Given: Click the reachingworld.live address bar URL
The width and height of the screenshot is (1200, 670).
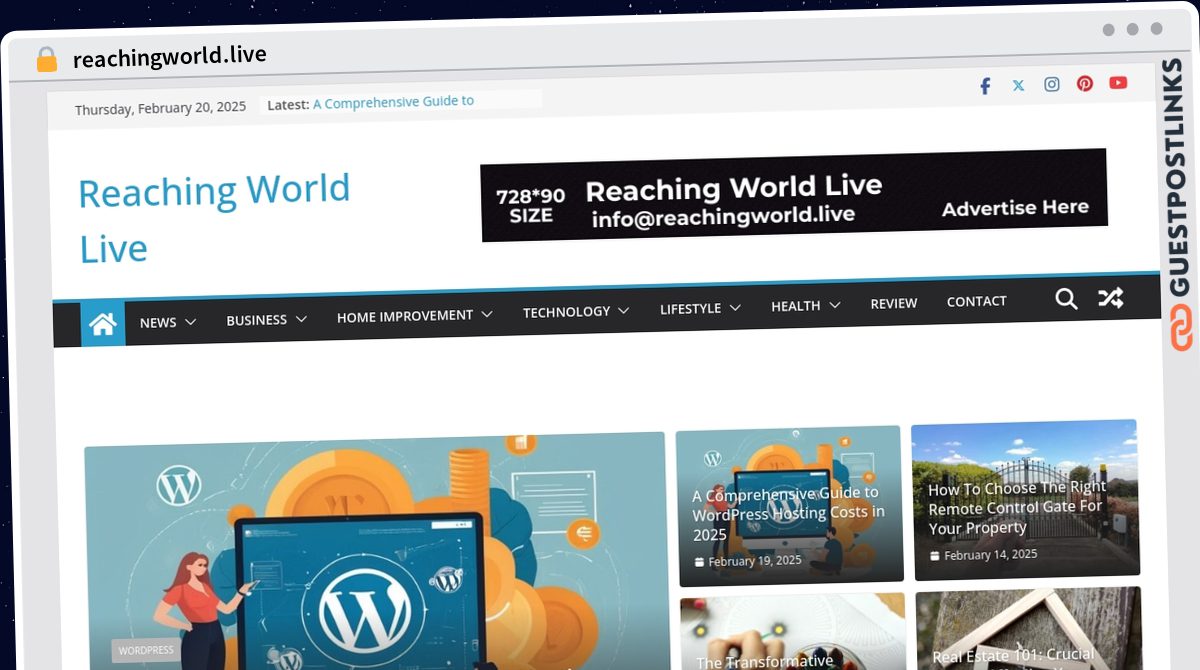Looking at the screenshot, I should [x=170, y=56].
